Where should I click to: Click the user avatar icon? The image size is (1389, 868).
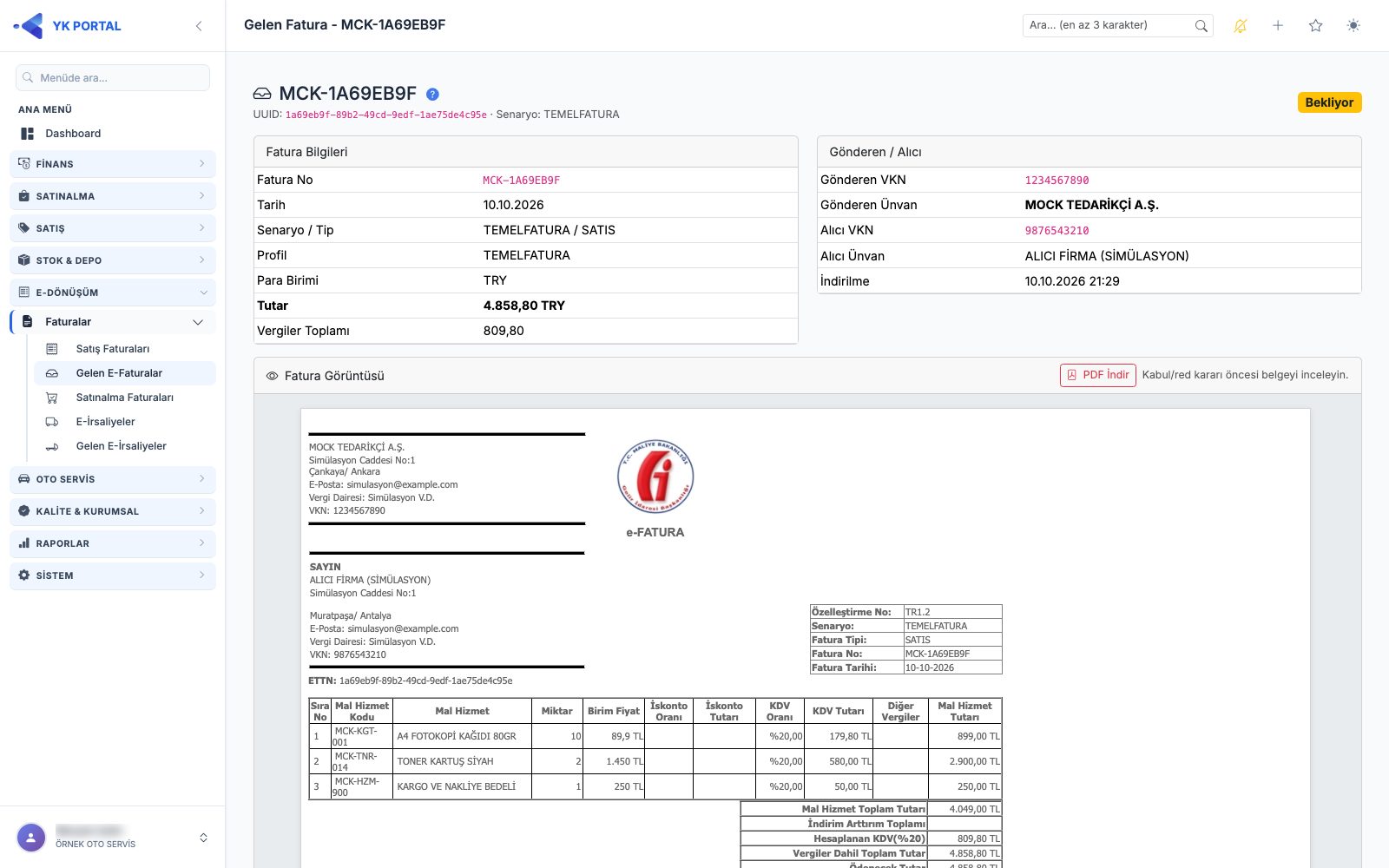(x=31, y=838)
